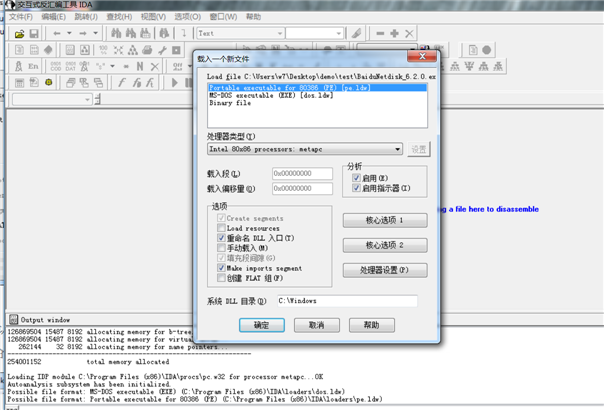Select MS-DOS executable (EXE) entry
Screen dimensions: 604x410
(x=317, y=96)
